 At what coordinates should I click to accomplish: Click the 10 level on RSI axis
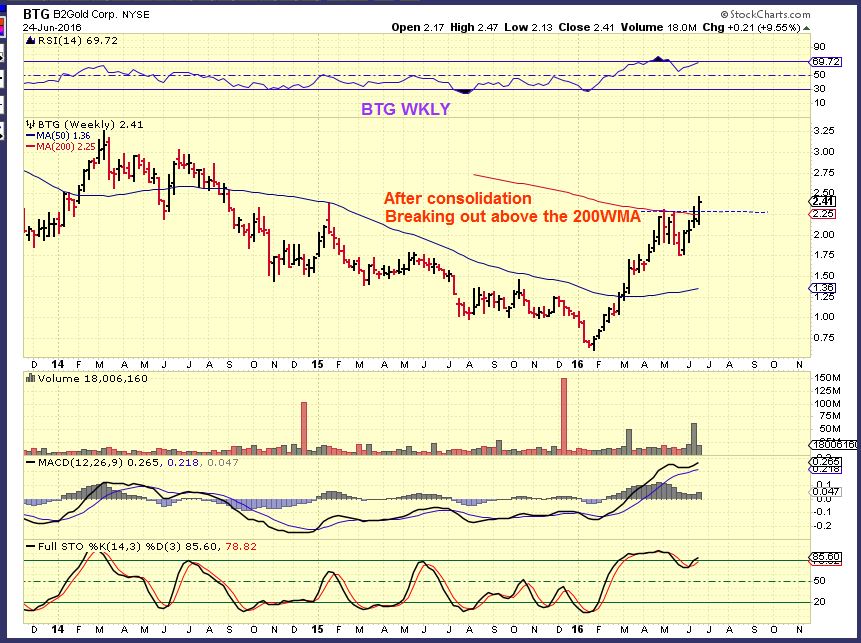819,103
